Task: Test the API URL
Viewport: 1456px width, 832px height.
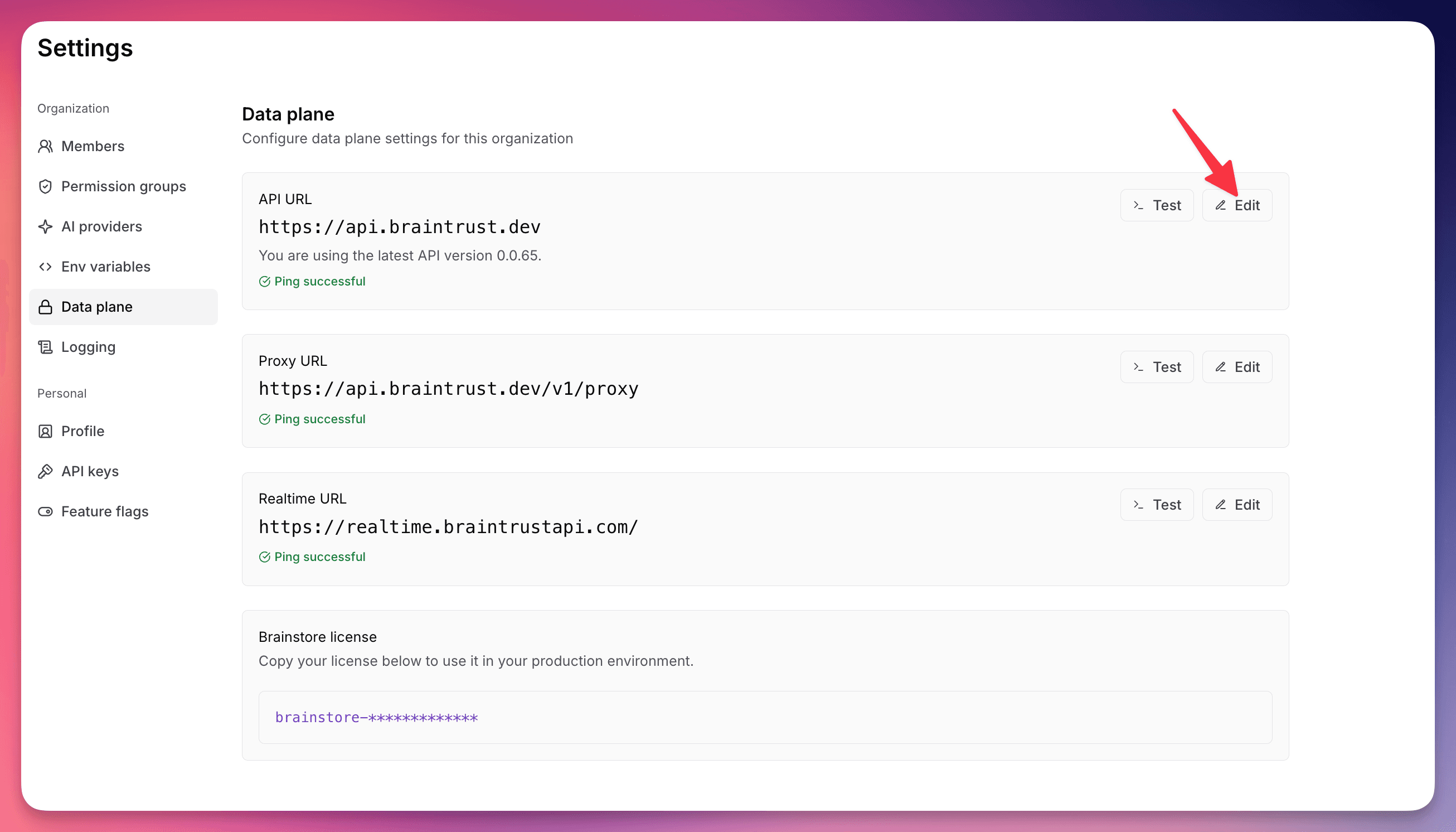Action: (x=1157, y=205)
